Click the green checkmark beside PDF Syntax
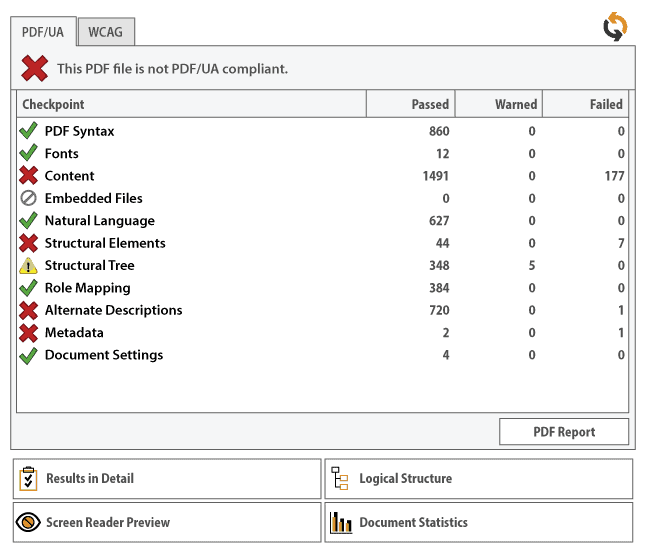This screenshot has width=650, height=553. click(x=28, y=131)
